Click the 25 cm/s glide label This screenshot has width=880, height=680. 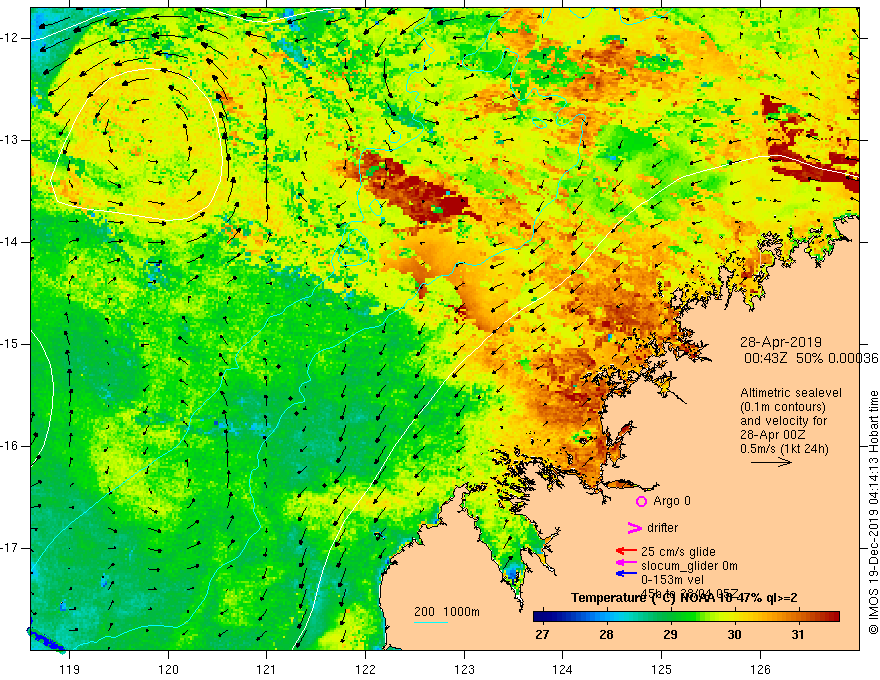[x=678, y=552]
